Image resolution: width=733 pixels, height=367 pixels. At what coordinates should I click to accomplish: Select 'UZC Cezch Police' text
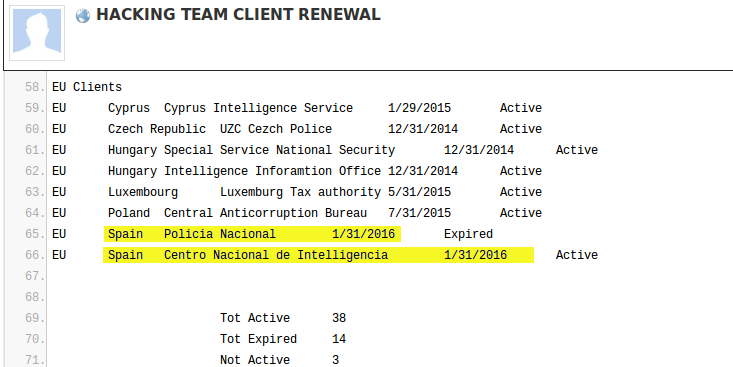click(x=276, y=129)
